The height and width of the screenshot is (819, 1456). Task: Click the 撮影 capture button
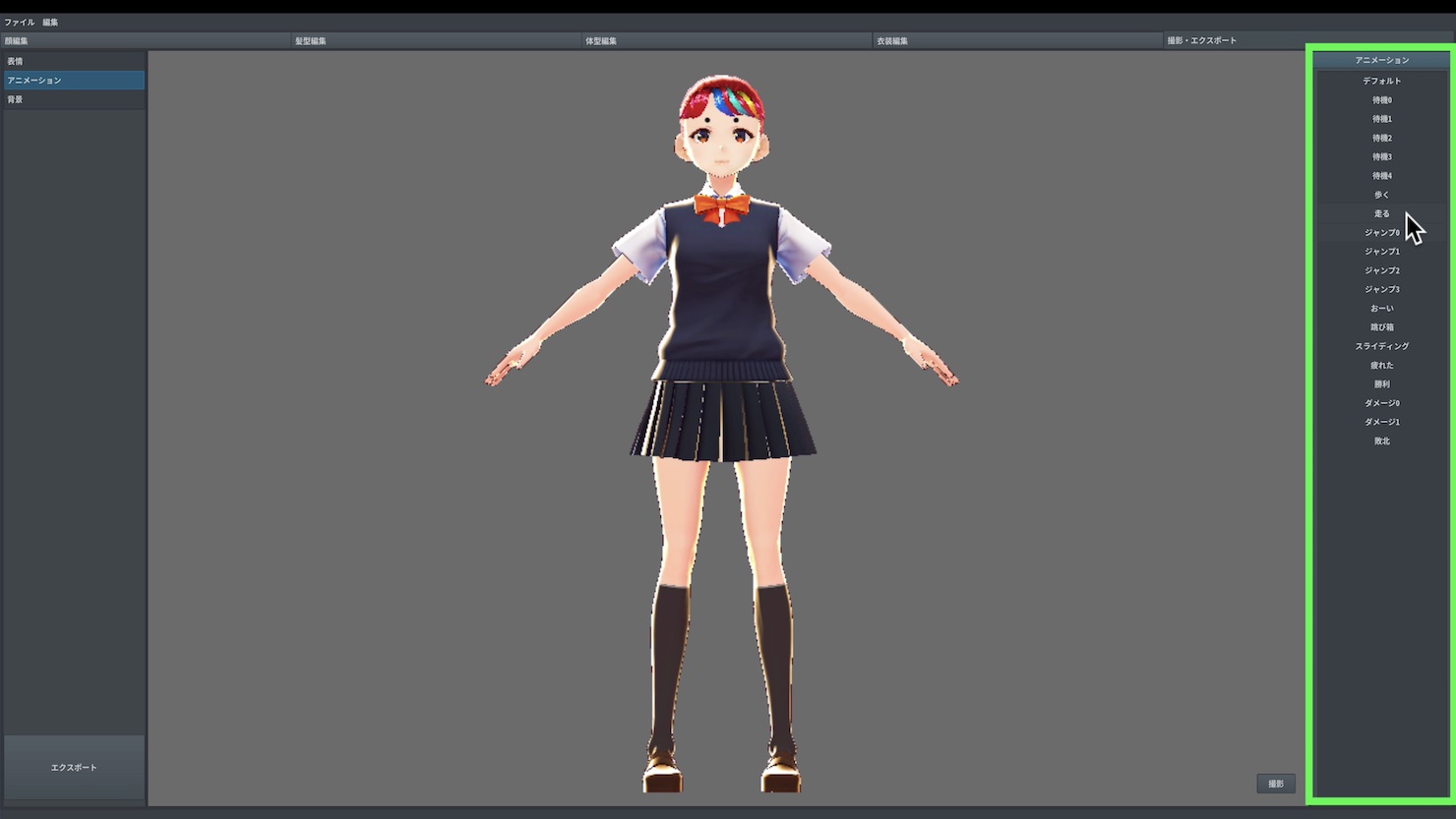(x=1276, y=784)
